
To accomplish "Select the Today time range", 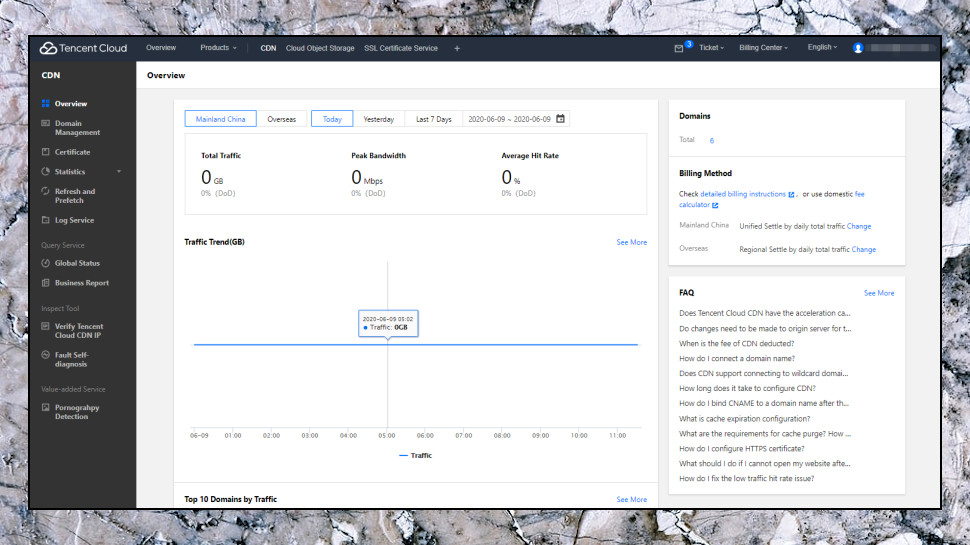I will [x=332, y=119].
